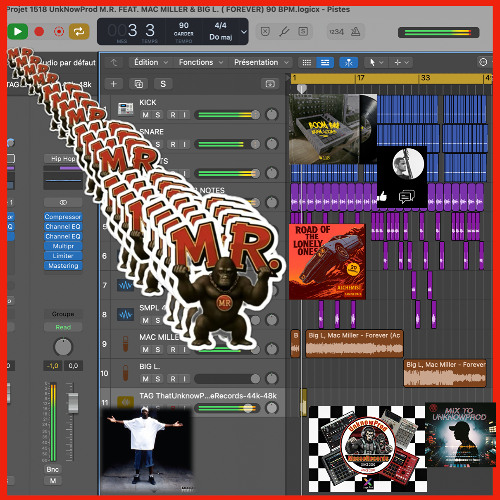Solo the KICK track
The width and height of the screenshot is (500, 500).
(x=158, y=115)
